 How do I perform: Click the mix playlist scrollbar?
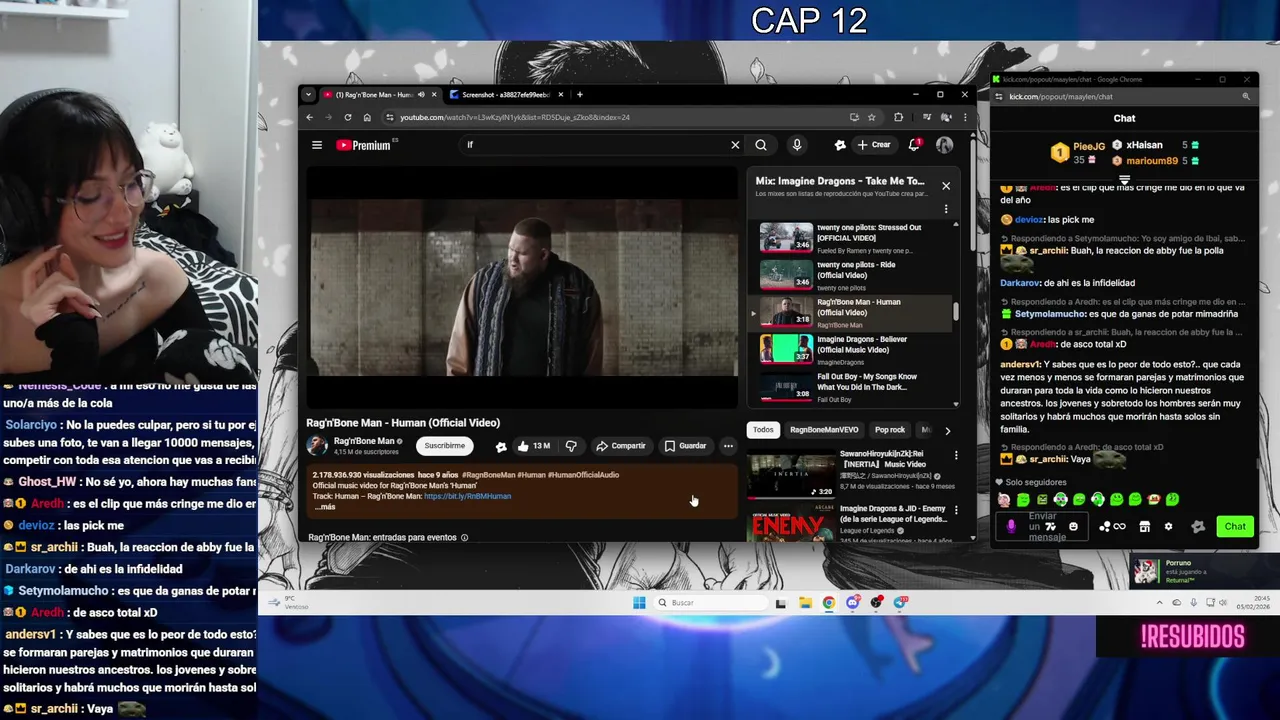click(x=955, y=311)
